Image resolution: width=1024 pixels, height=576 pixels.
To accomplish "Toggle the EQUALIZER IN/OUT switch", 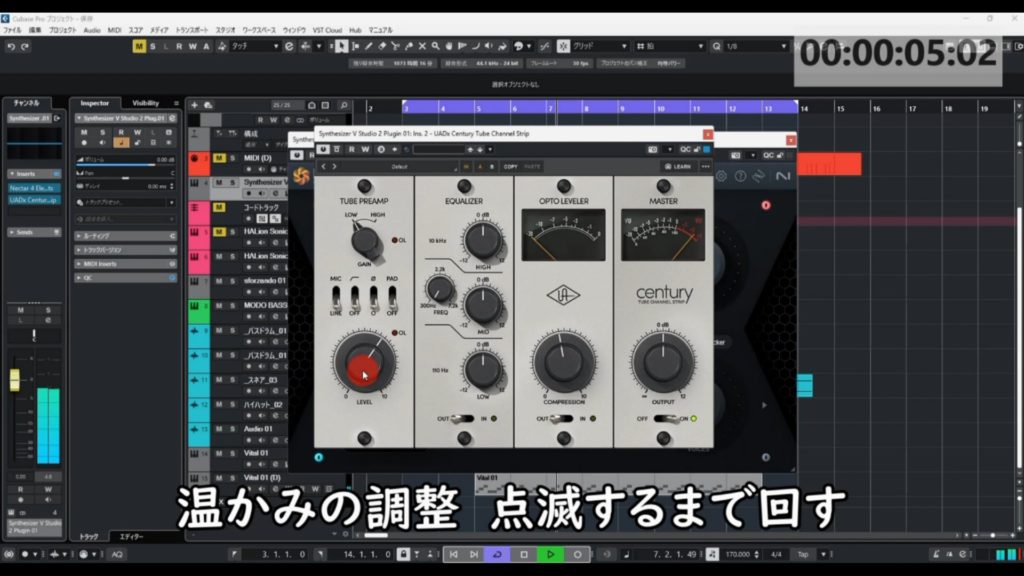I will (x=464, y=419).
